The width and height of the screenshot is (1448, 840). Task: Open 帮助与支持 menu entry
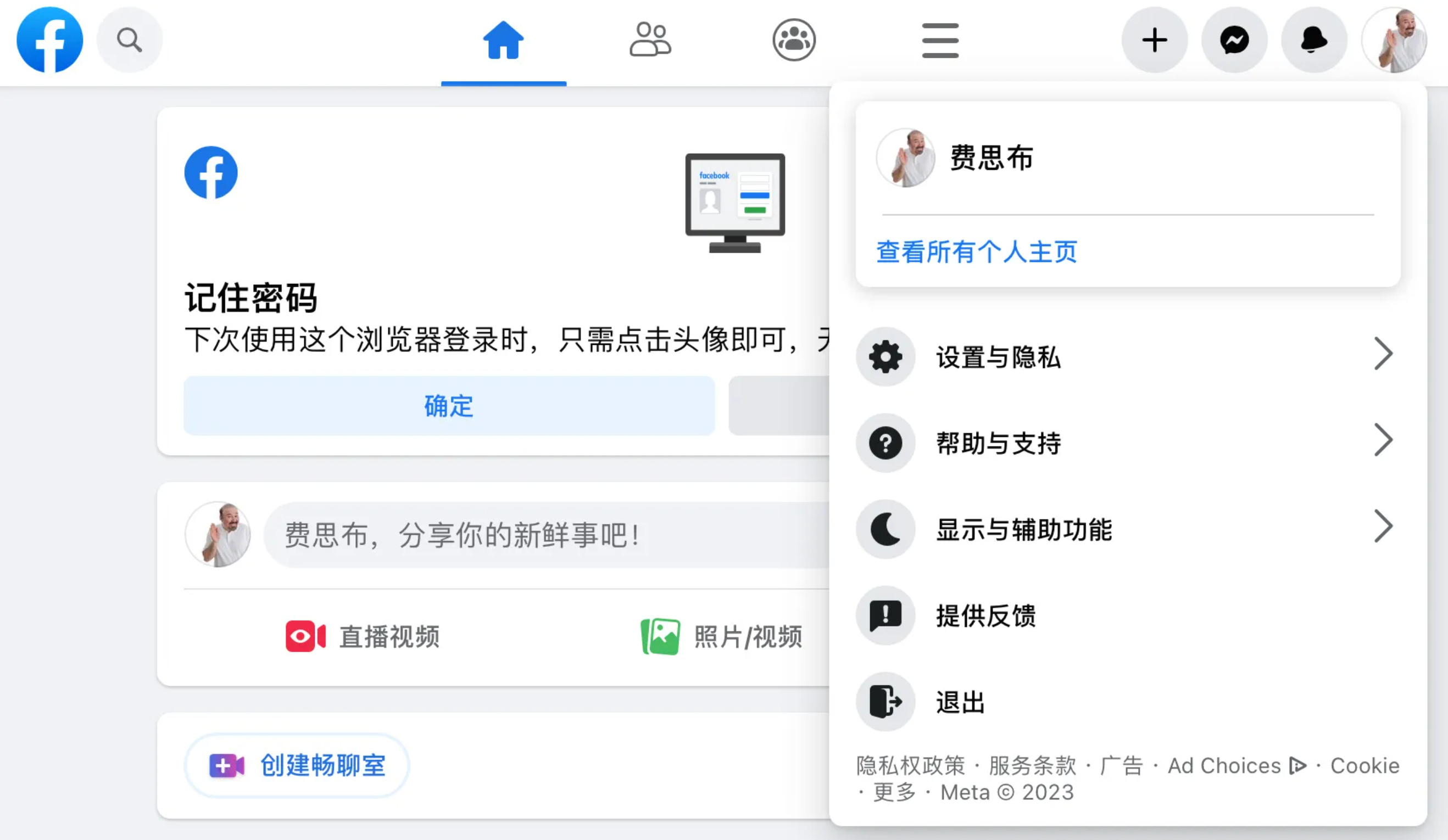click(x=1127, y=443)
